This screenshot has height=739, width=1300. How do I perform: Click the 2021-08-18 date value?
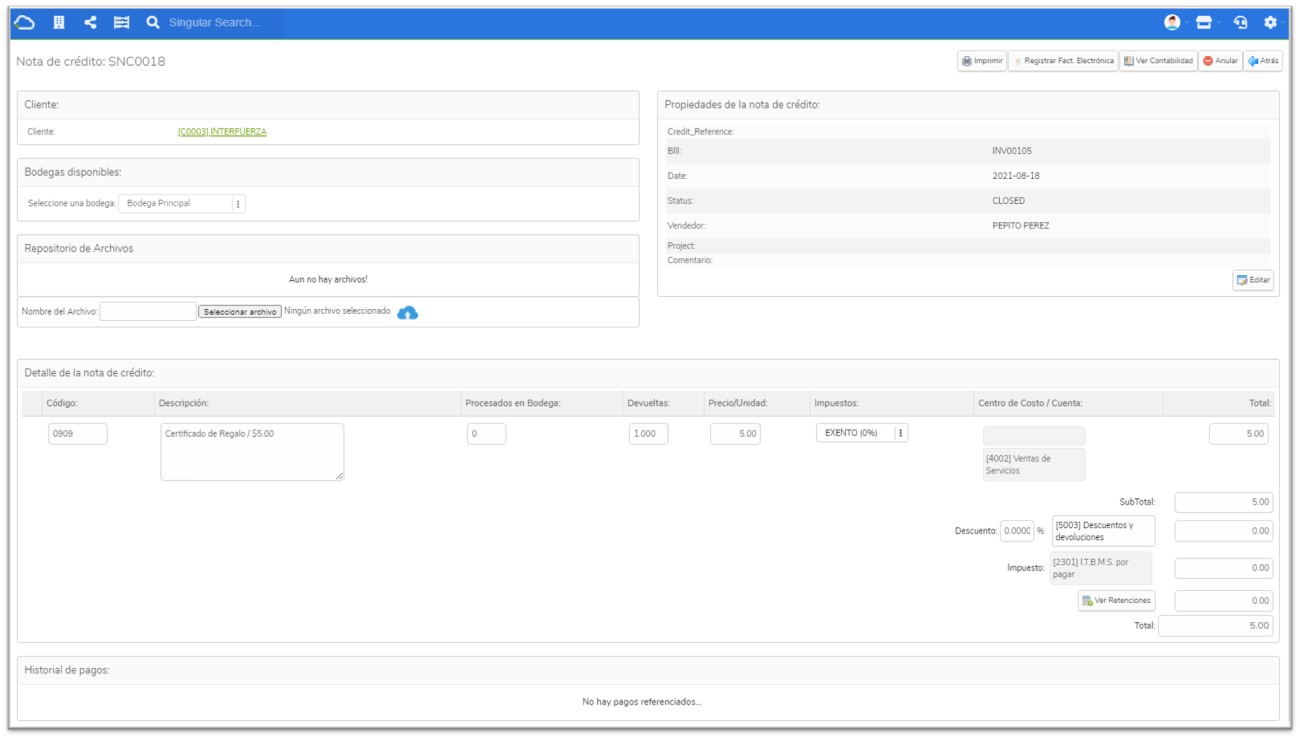click(x=1016, y=176)
